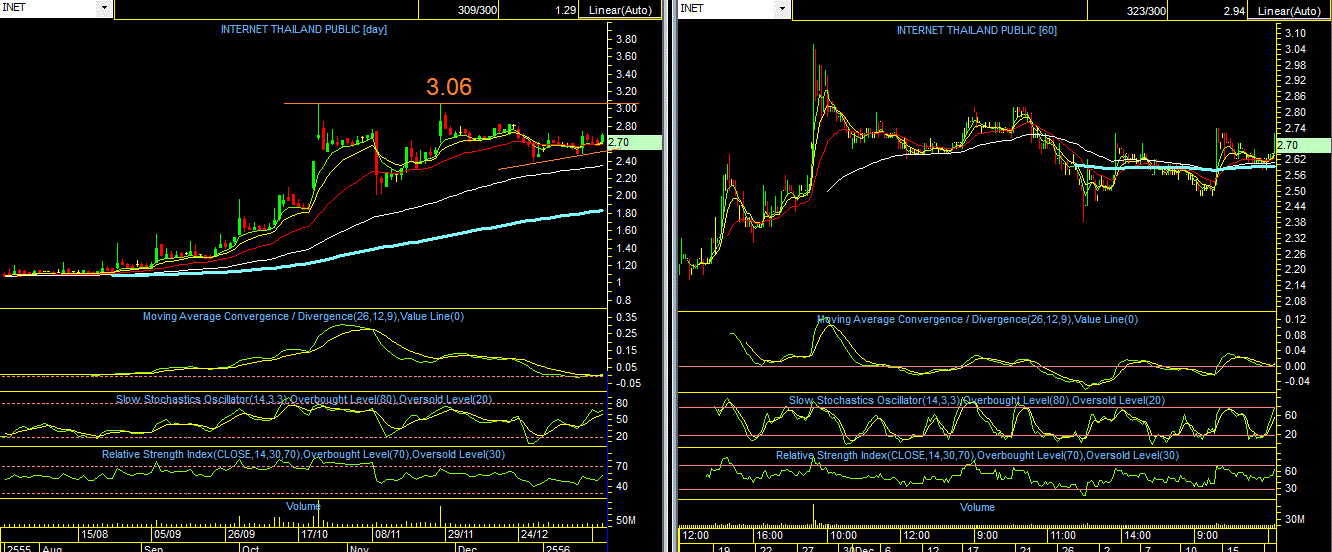This screenshot has height=552, width=1332.
Task: Click the 323/300 bar count in the 60-minute chart
Action: point(1145,10)
